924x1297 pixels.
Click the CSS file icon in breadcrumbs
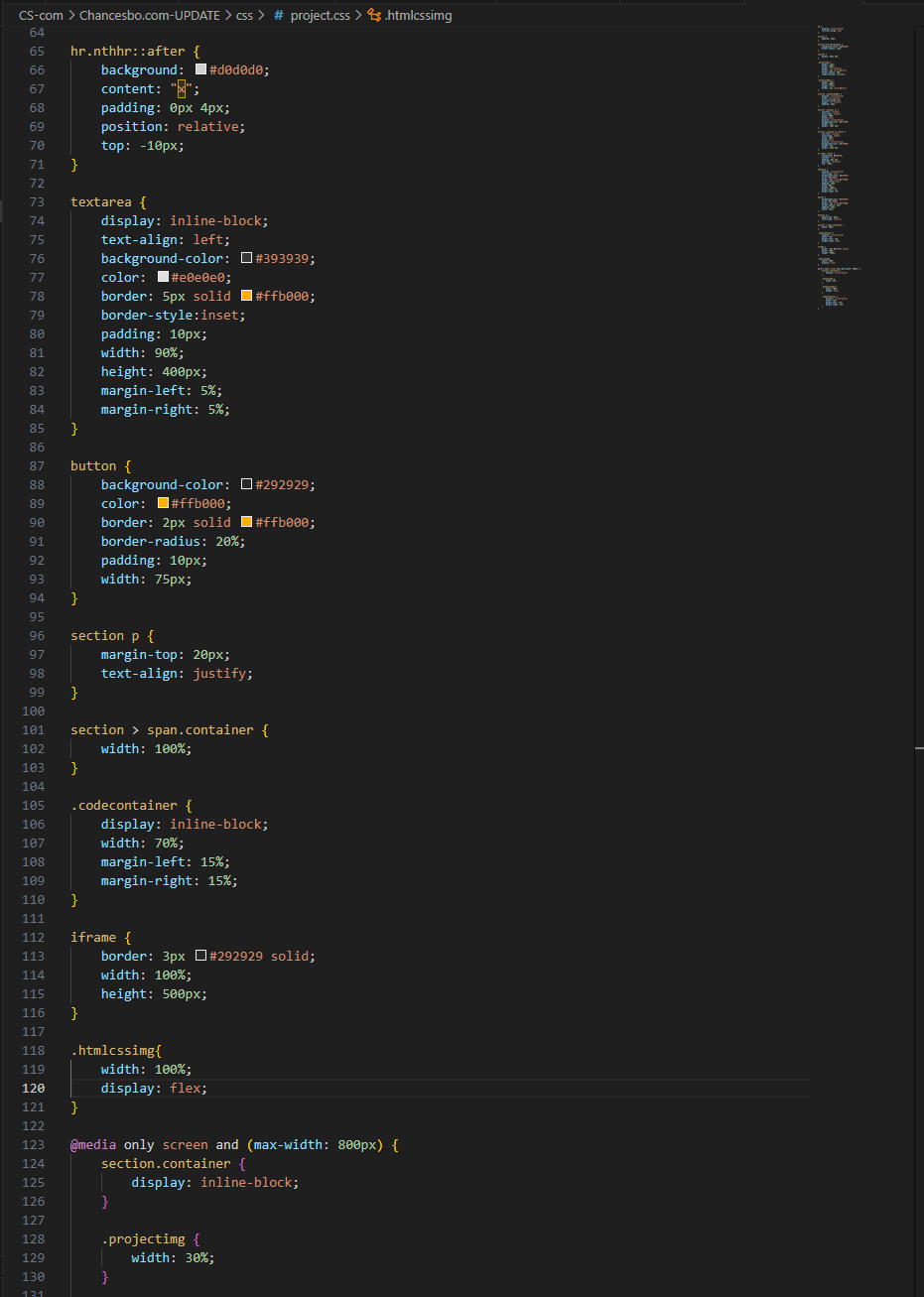click(x=279, y=16)
